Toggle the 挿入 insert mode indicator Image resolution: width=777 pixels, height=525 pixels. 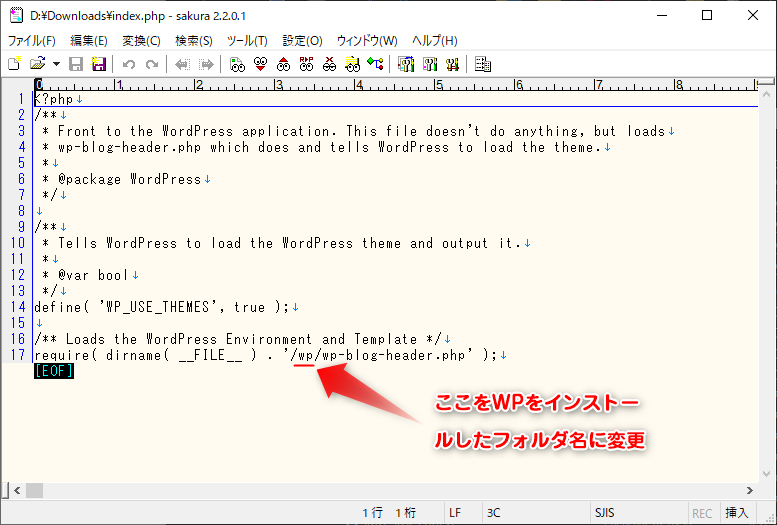[736, 513]
